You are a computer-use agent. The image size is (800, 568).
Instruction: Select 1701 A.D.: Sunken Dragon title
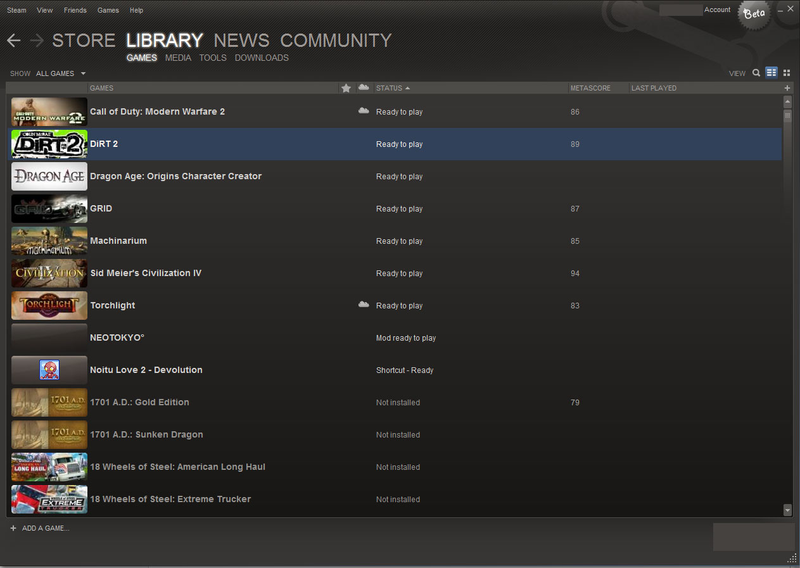click(x=146, y=434)
